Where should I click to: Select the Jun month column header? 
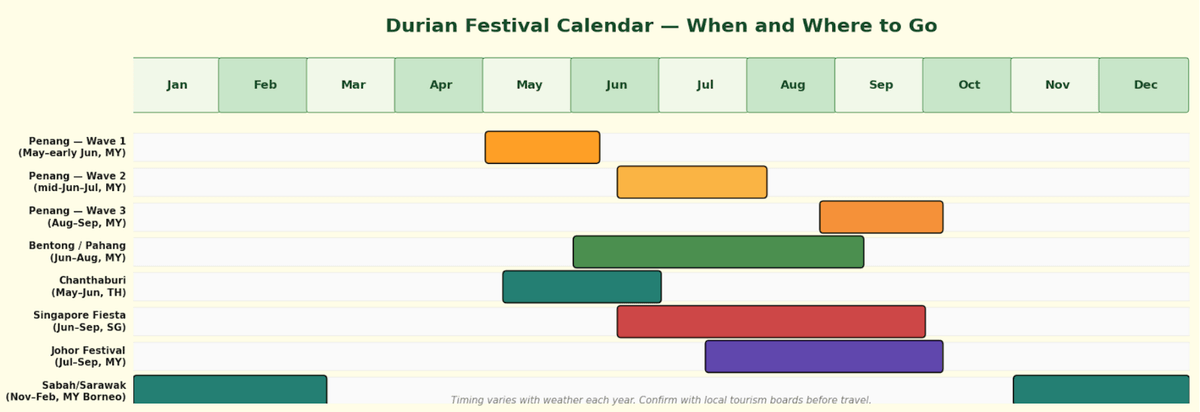point(616,85)
